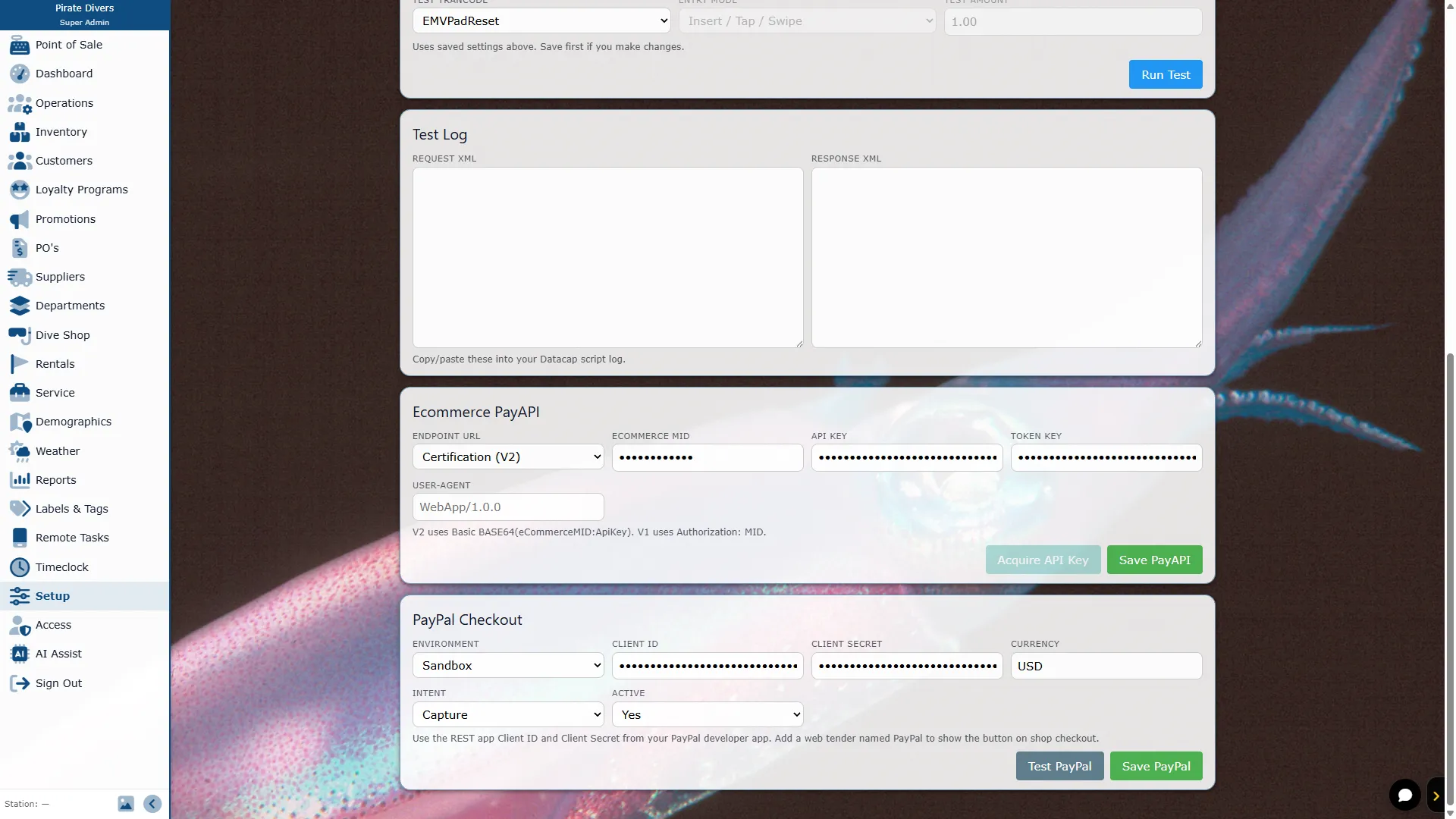Click the Remote Tasks tablet icon

click(x=20, y=538)
